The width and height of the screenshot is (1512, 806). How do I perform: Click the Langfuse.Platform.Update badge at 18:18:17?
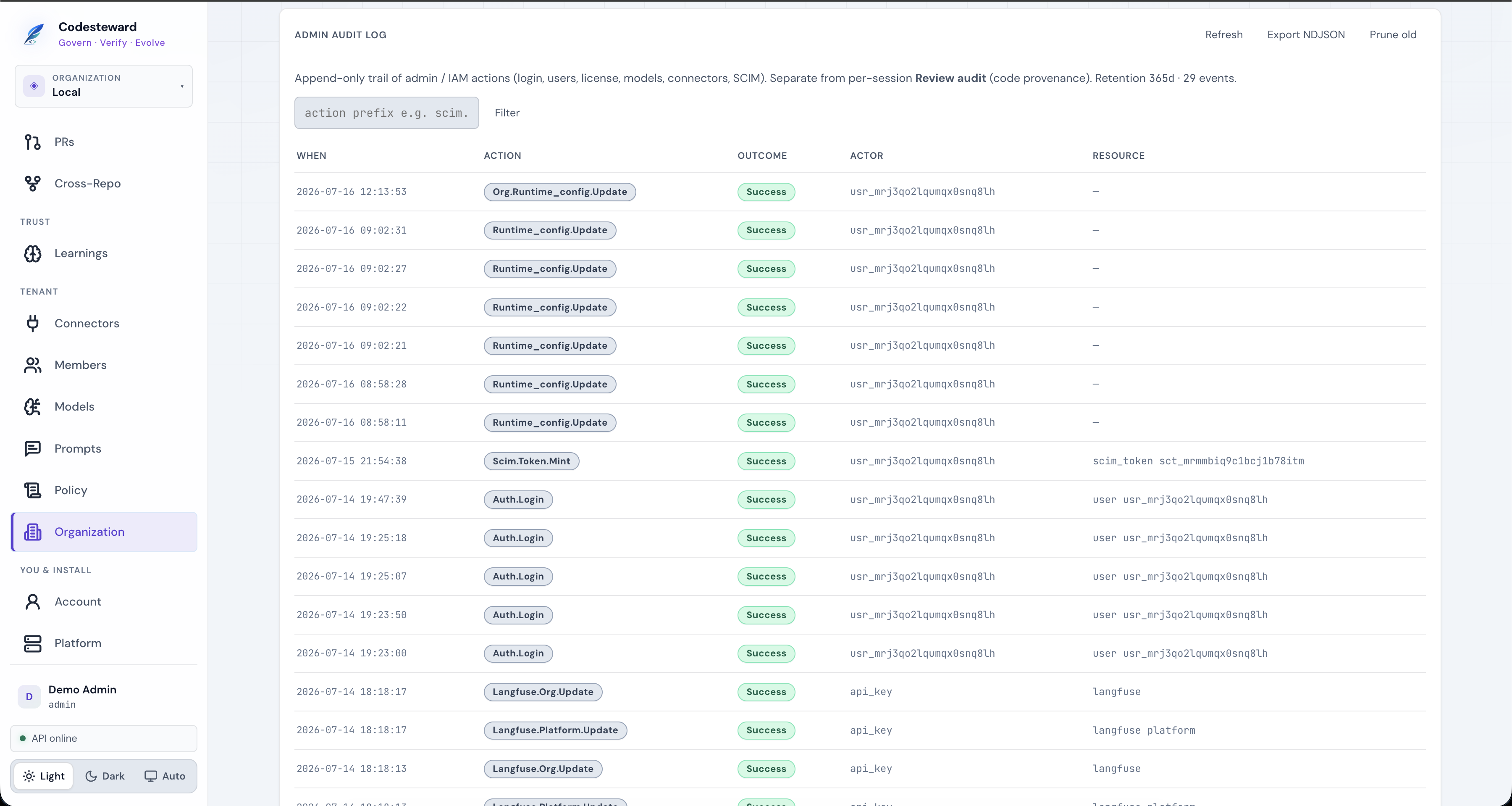tap(555, 730)
